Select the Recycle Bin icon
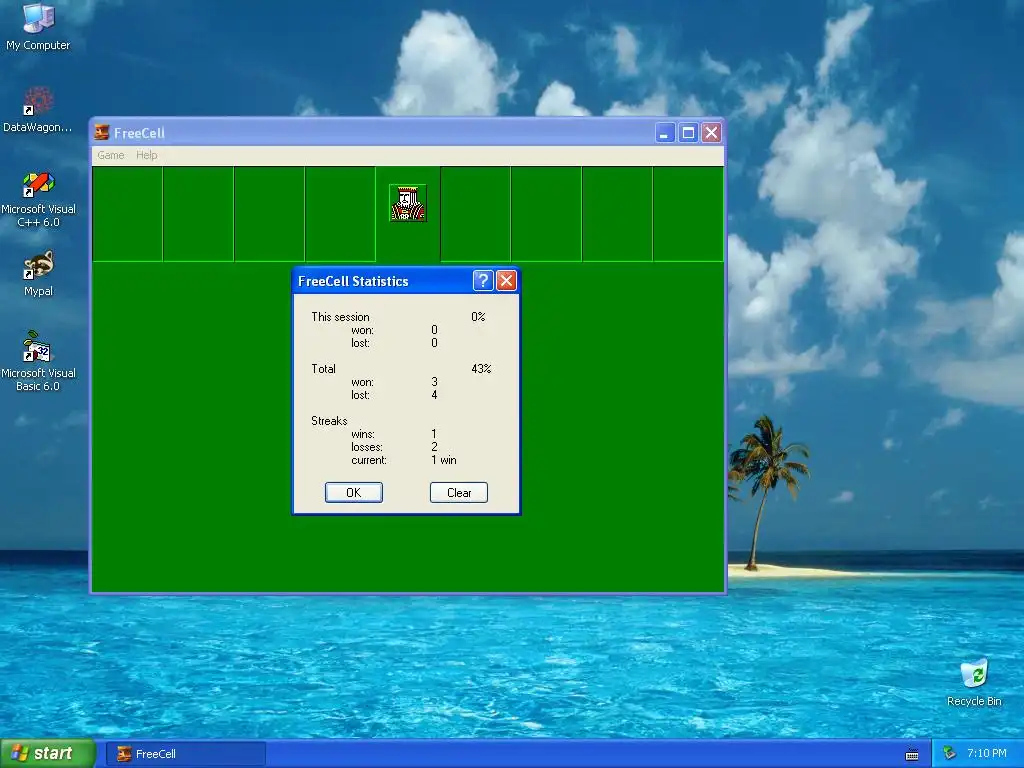1024x768 pixels. (x=974, y=682)
